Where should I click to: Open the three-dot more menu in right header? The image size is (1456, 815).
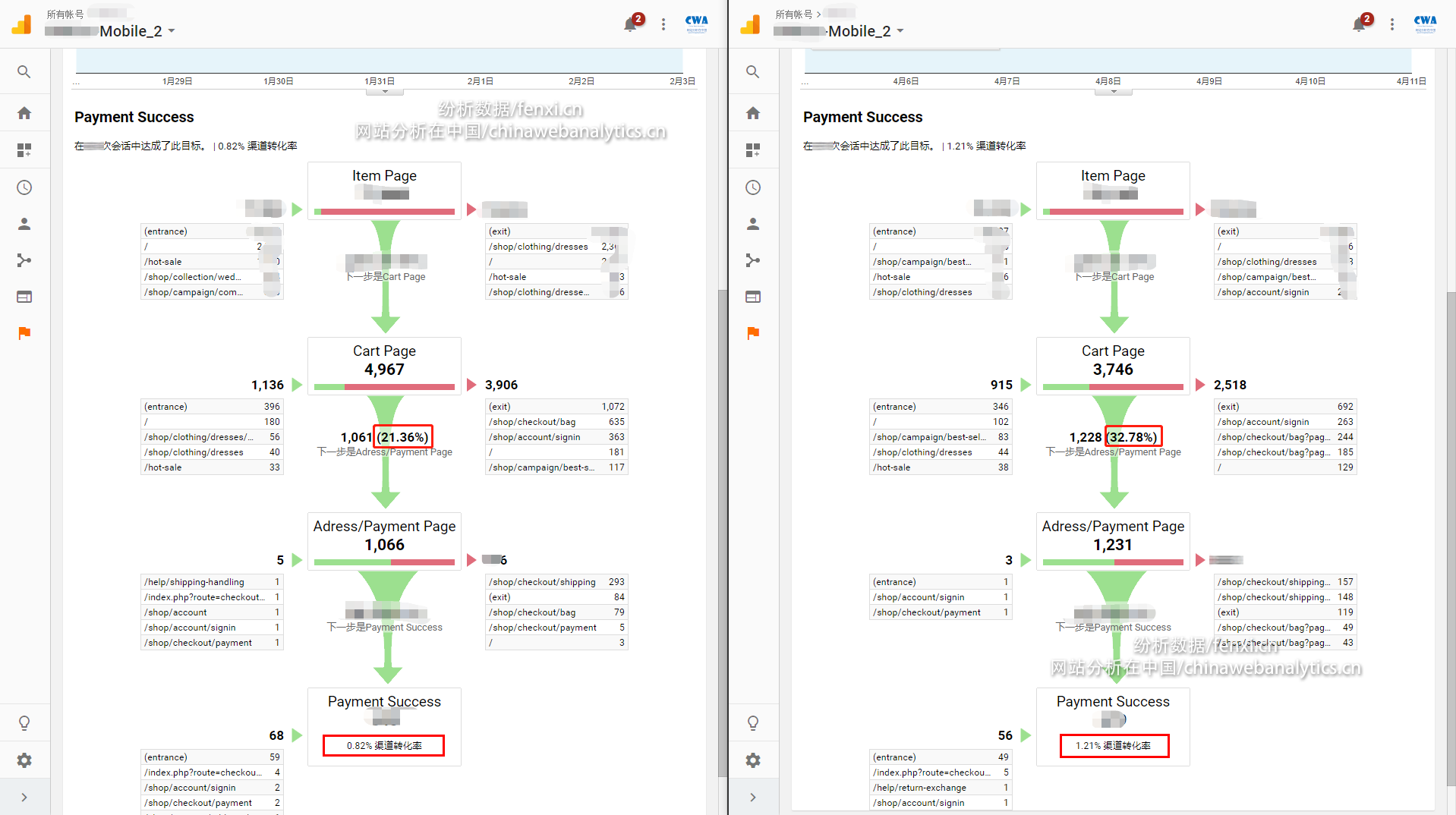(x=1391, y=24)
